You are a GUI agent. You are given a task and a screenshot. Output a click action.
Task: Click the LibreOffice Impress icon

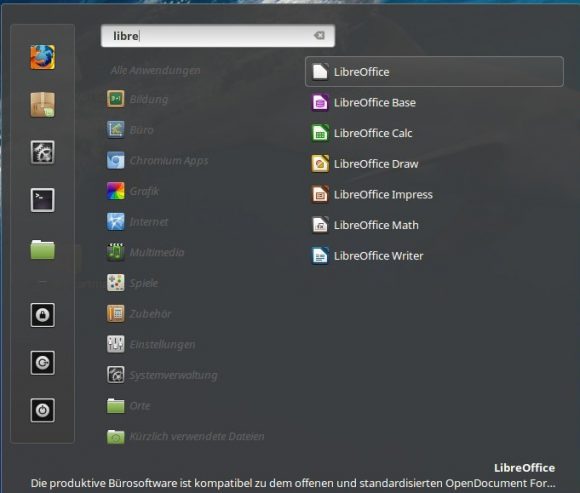pyautogui.click(x=320, y=195)
